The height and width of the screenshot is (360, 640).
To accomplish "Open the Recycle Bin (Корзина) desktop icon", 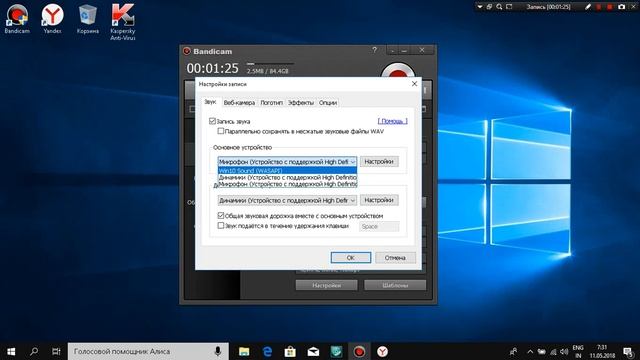I will pyautogui.click(x=88, y=18).
